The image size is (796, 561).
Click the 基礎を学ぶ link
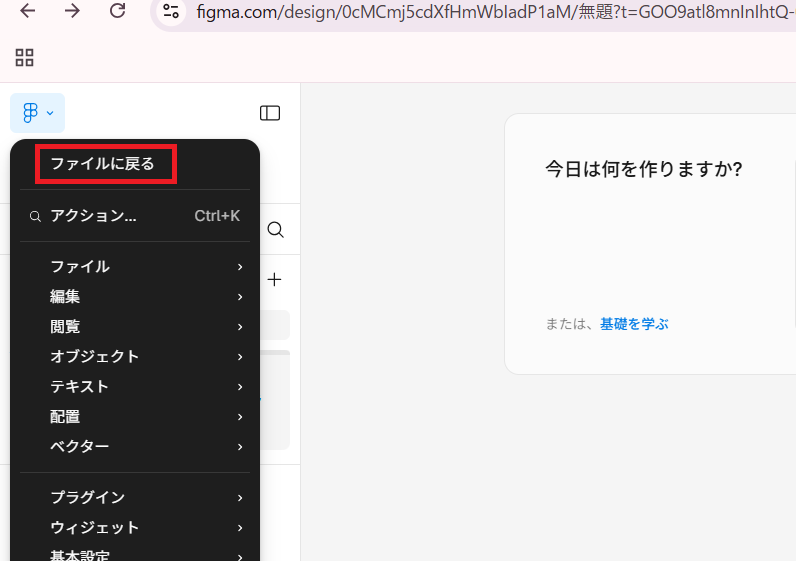coord(634,324)
